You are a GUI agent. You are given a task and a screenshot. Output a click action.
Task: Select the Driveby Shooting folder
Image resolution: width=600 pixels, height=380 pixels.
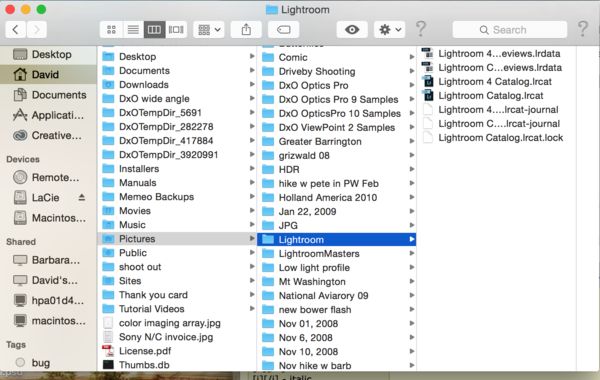click(x=337, y=71)
